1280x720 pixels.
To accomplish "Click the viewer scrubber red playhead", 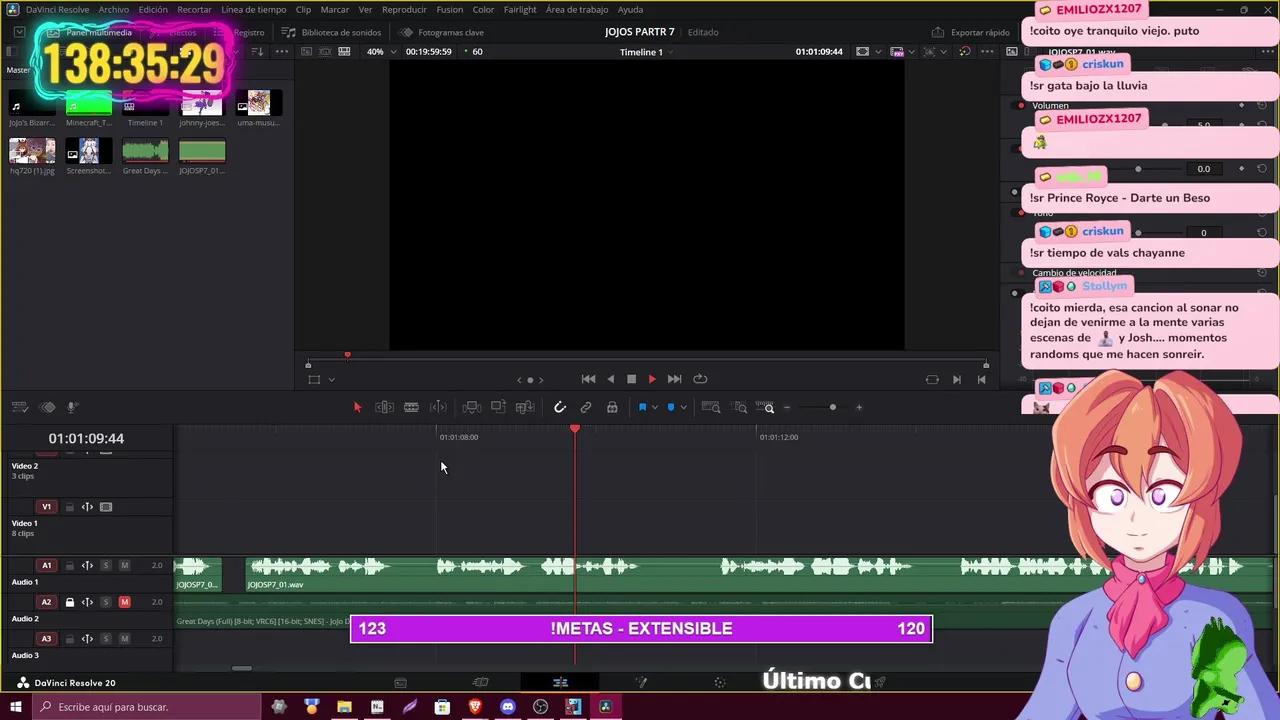I will pos(347,355).
